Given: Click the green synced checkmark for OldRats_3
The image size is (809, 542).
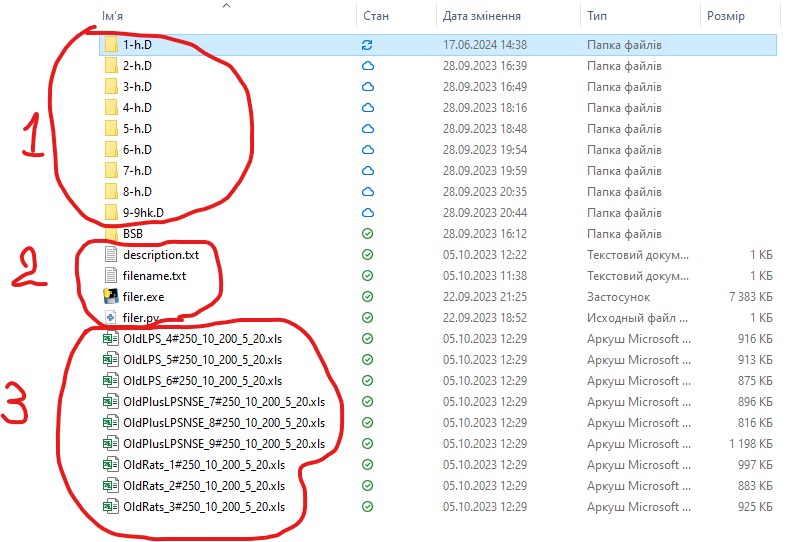Looking at the screenshot, I should click(x=367, y=507).
